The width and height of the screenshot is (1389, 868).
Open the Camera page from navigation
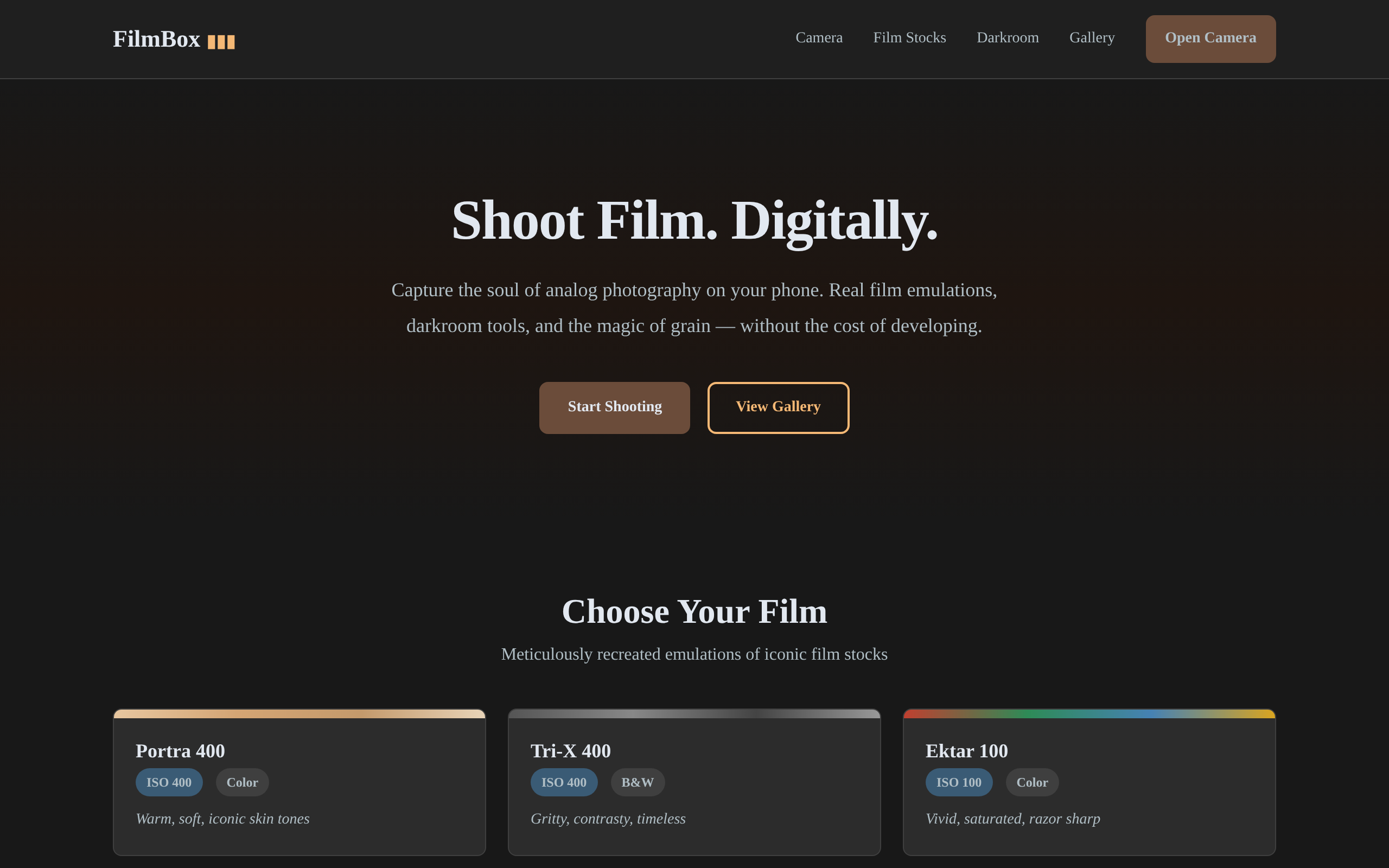coord(819,38)
